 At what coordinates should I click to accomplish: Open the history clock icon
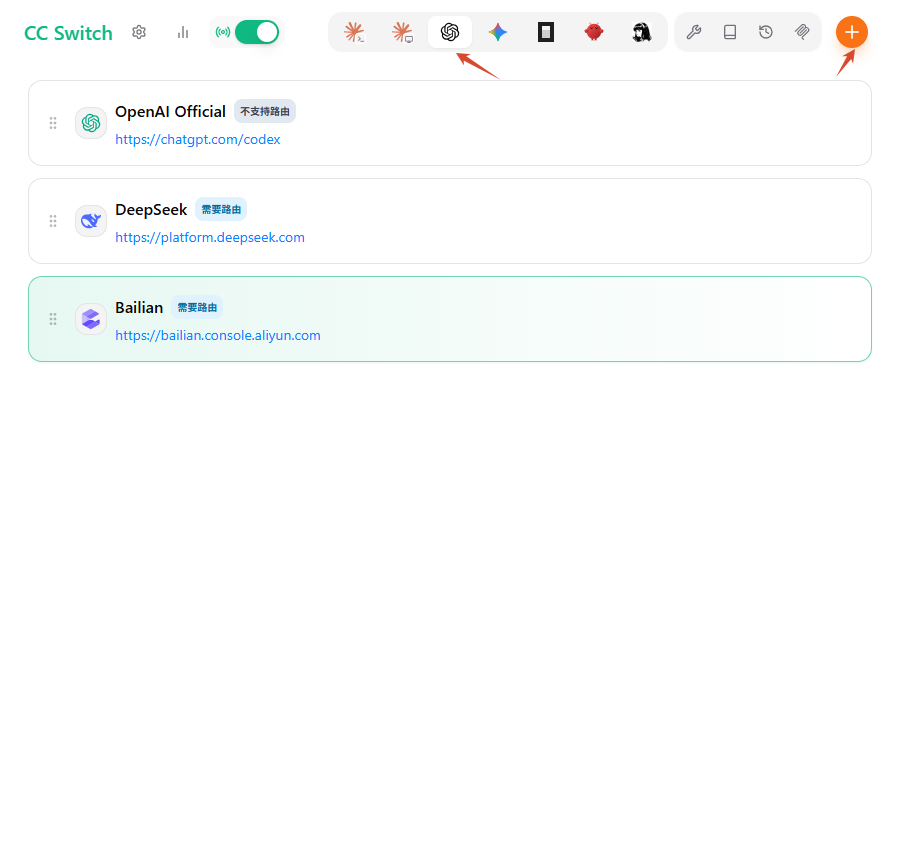766,32
